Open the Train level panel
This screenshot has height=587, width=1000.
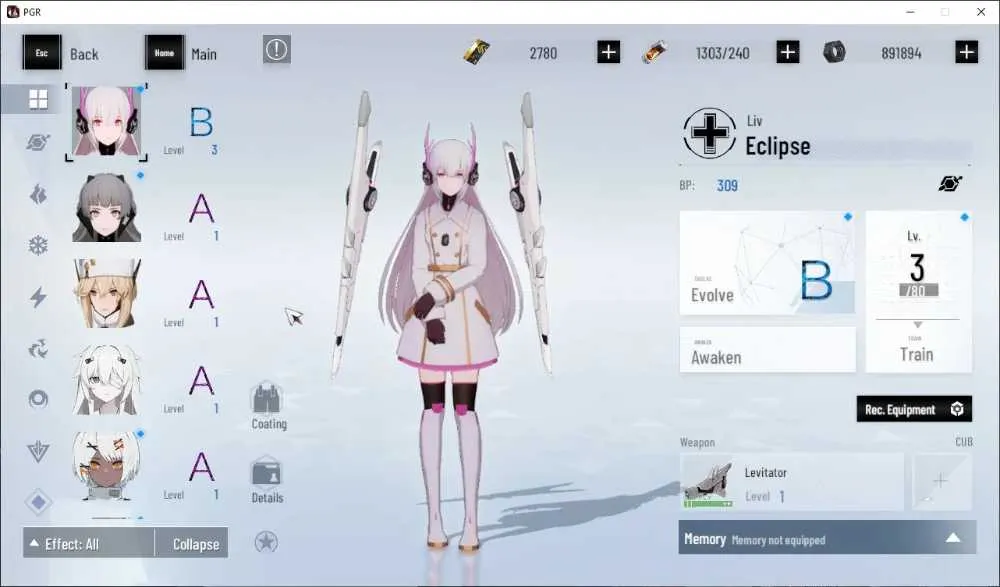coord(918,292)
